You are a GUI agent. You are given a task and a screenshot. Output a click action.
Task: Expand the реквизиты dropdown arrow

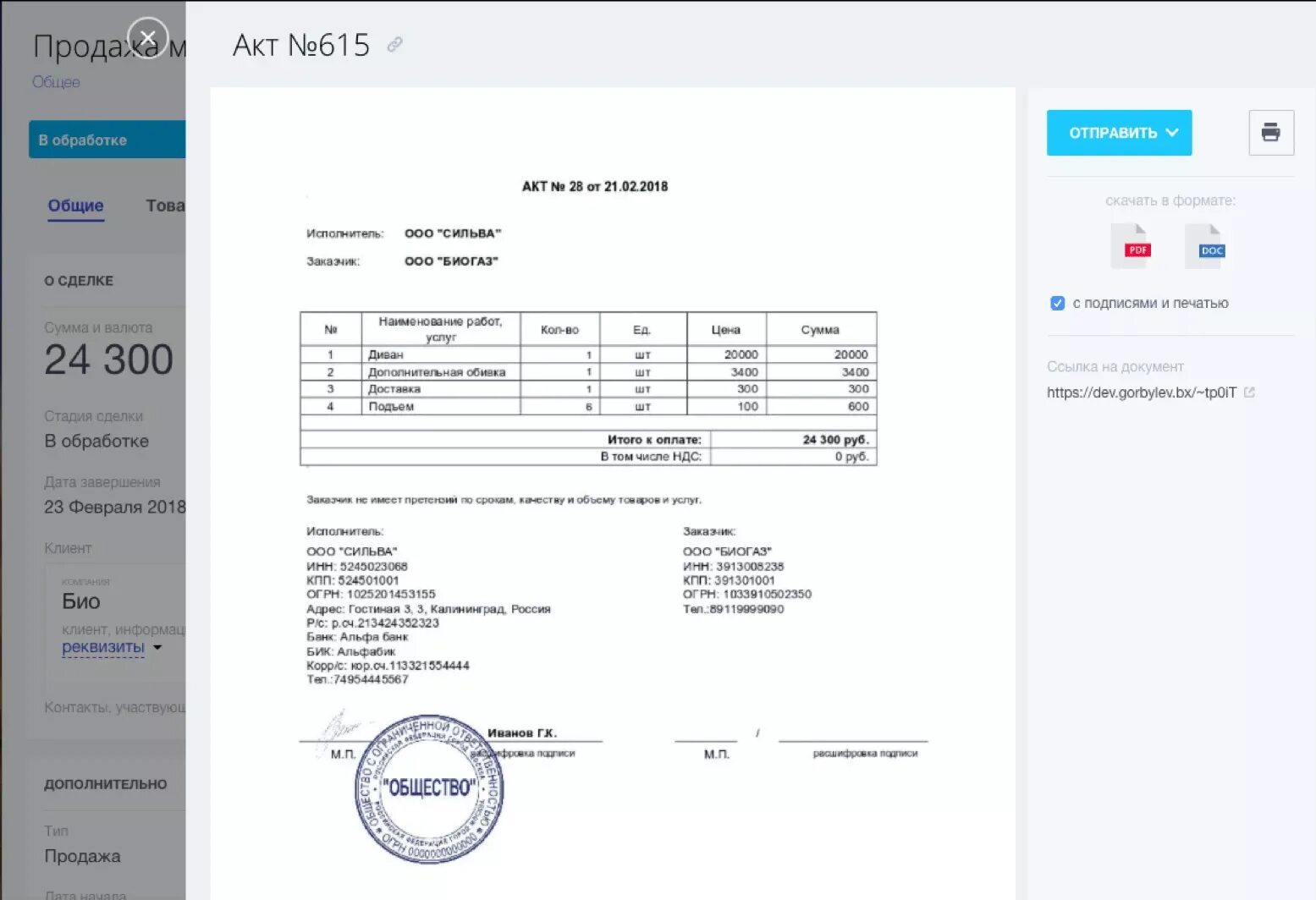pos(157,648)
